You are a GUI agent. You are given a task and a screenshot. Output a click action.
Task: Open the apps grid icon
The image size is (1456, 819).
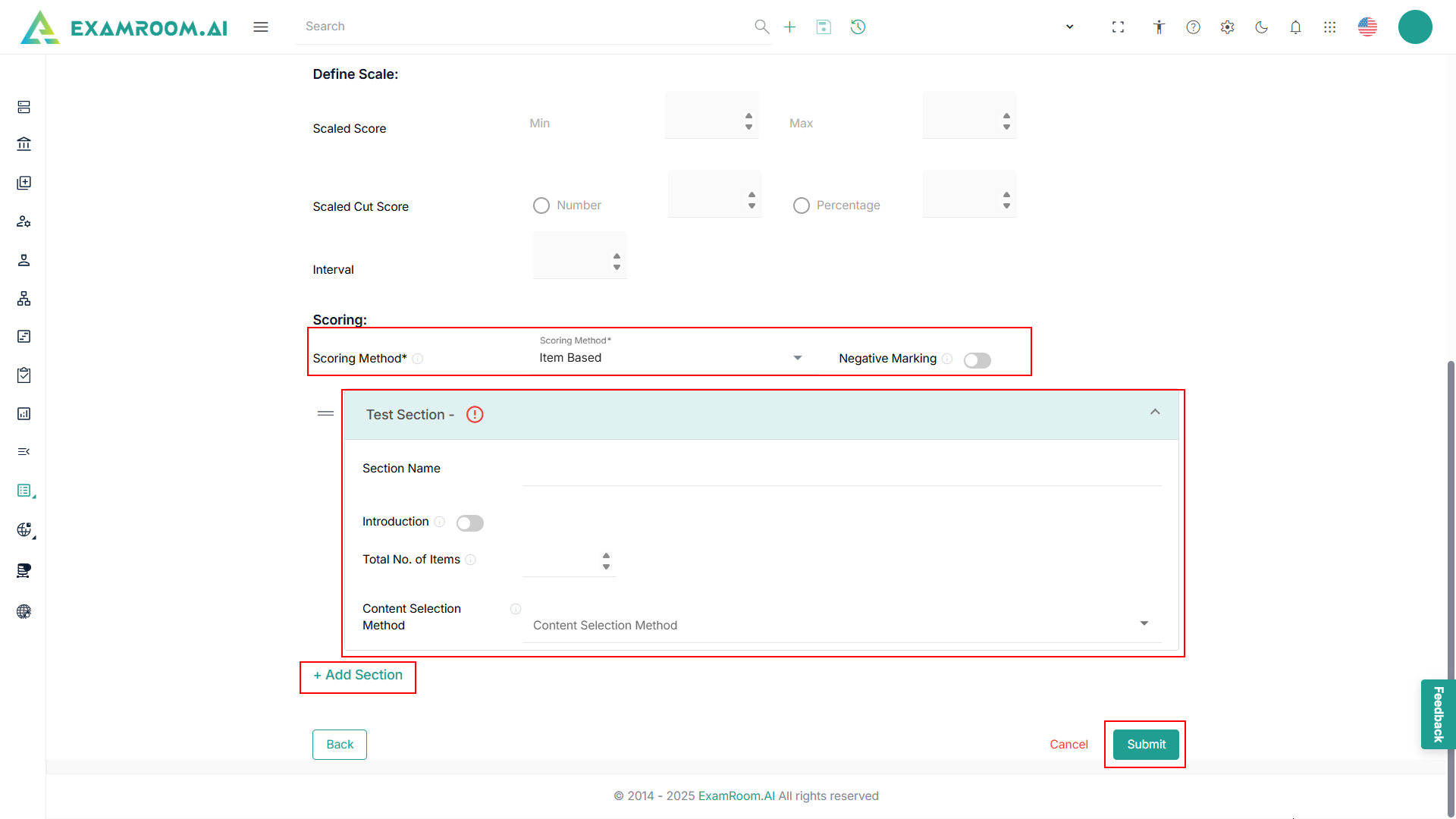click(x=1329, y=27)
